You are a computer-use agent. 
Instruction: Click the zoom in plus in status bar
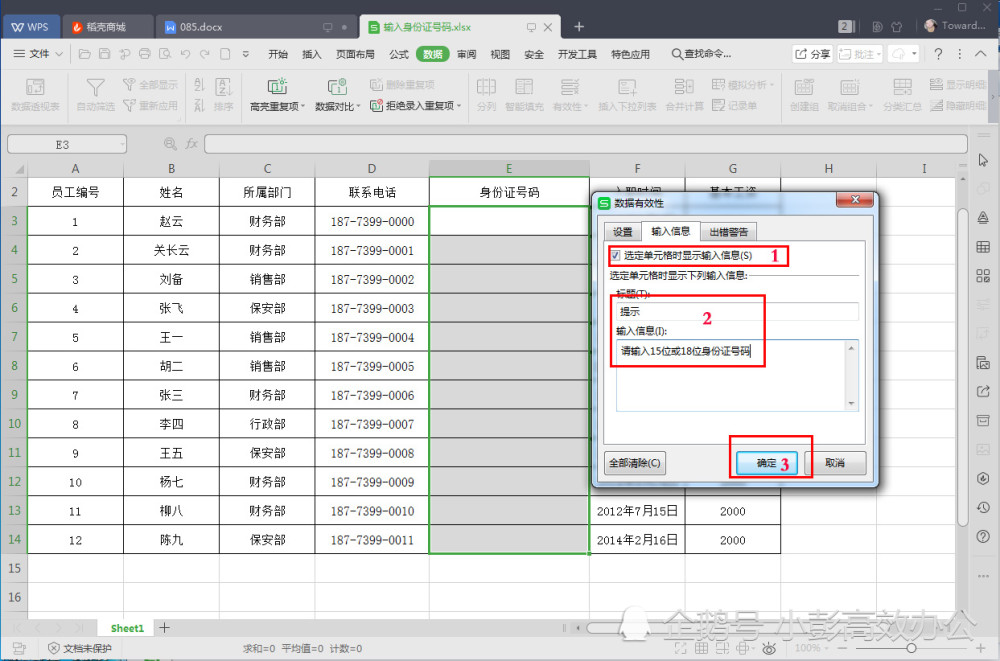pyautogui.click(x=980, y=648)
